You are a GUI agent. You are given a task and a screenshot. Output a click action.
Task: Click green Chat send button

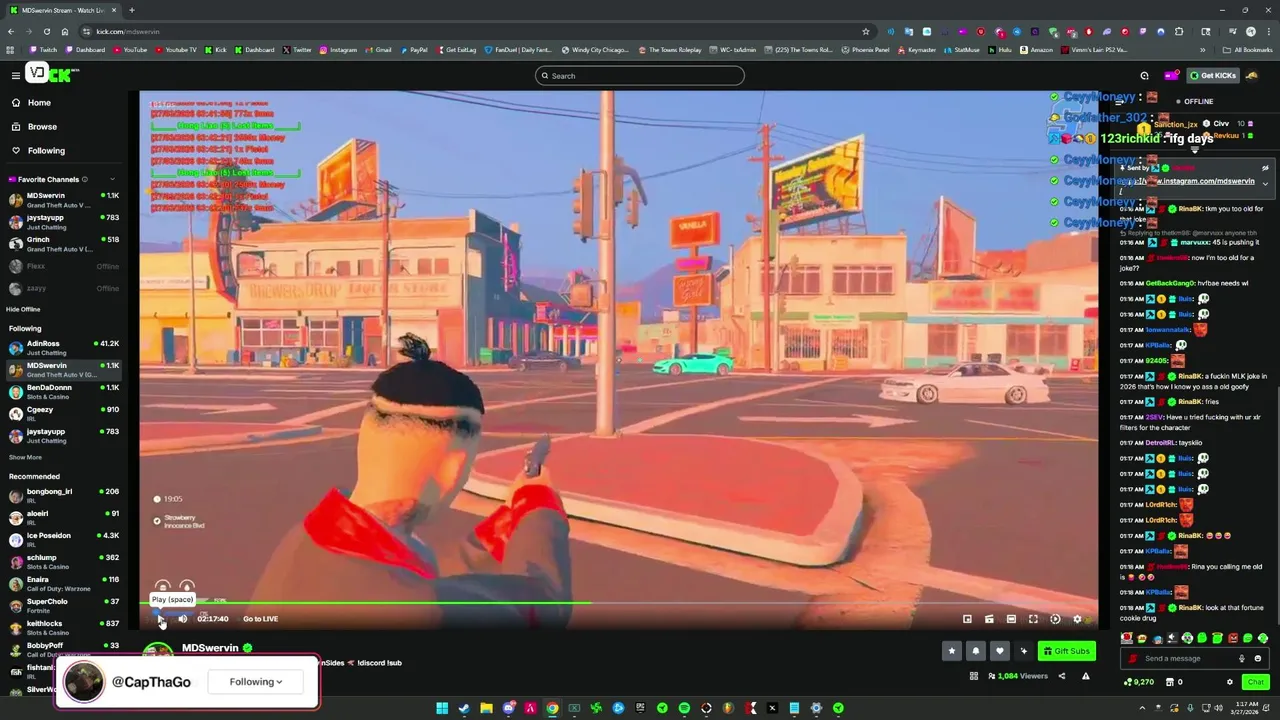point(1255,682)
